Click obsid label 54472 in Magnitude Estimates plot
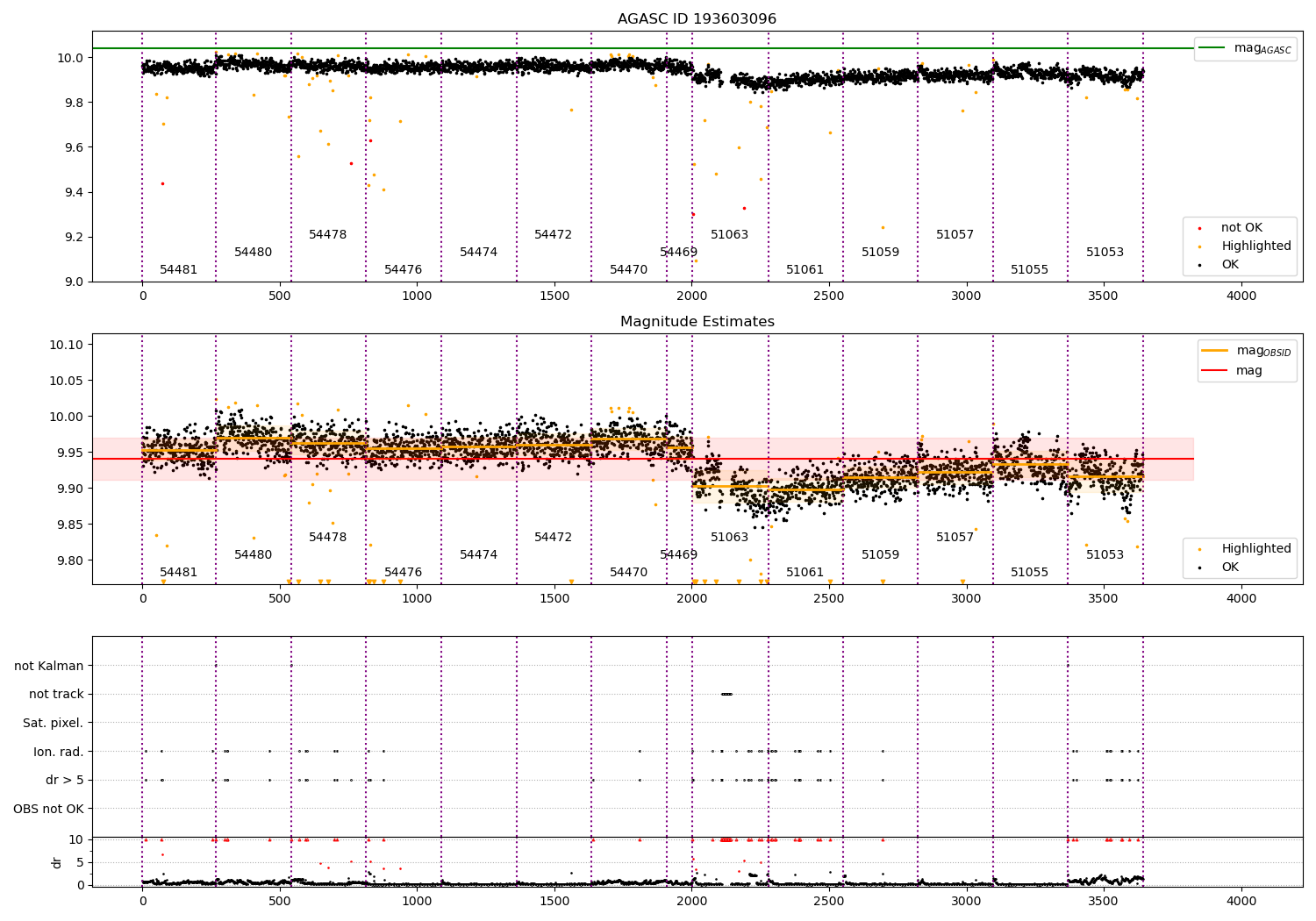Screen dimensions: 1316x921 coord(554,538)
